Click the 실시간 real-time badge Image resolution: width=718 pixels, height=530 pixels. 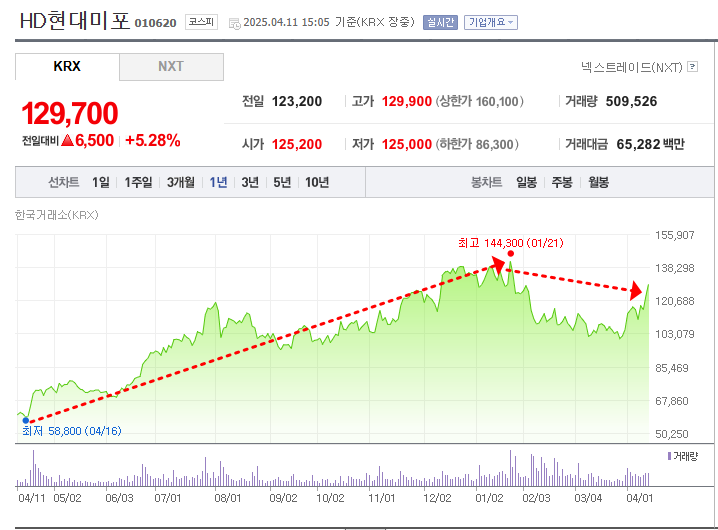440,22
